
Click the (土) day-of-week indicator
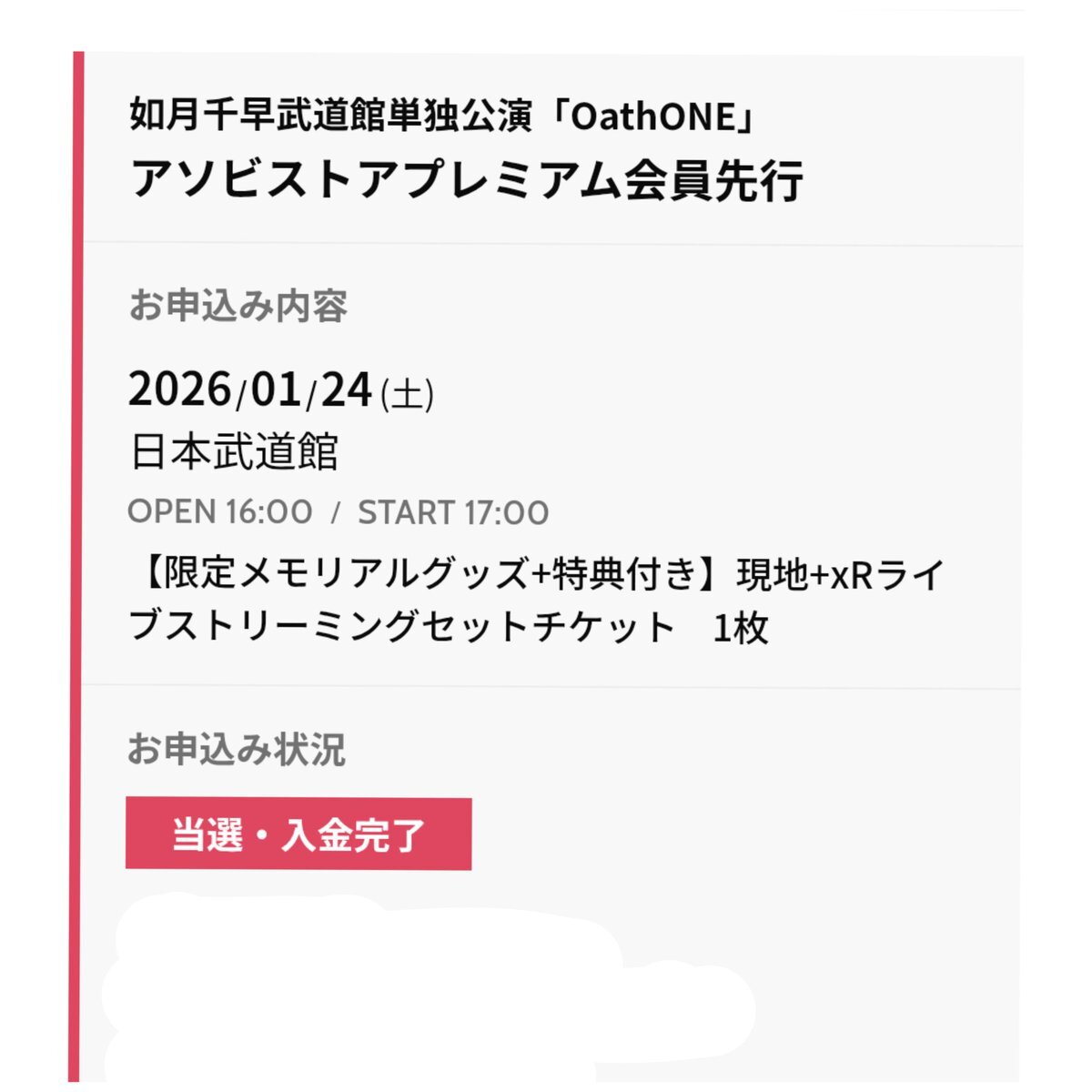pos(407,395)
